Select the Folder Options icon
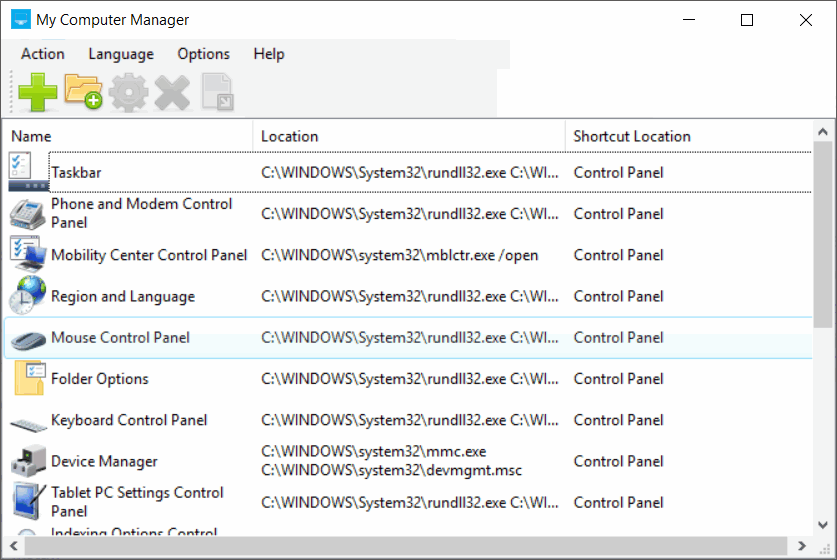The image size is (837, 560). click(x=27, y=379)
